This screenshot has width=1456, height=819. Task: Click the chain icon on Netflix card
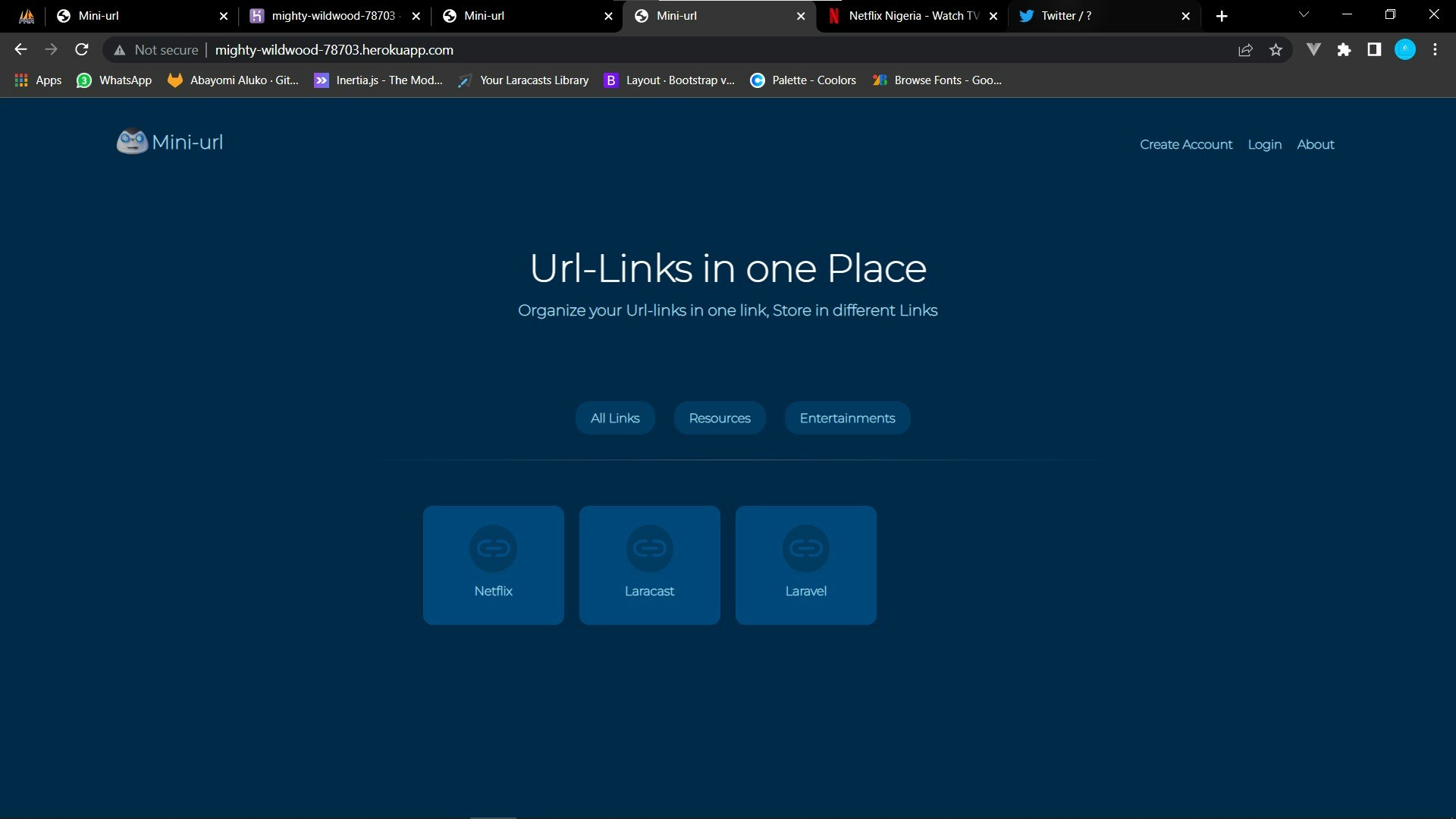(x=493, y=548)
